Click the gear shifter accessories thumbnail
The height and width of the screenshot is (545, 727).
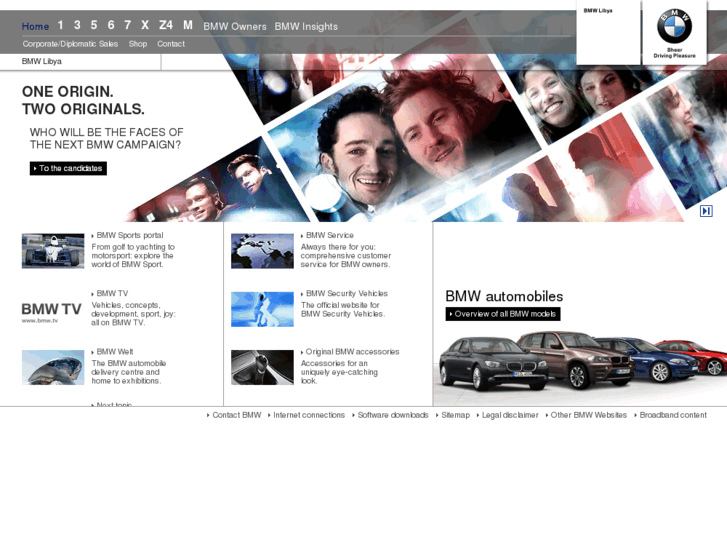point(262,367)
